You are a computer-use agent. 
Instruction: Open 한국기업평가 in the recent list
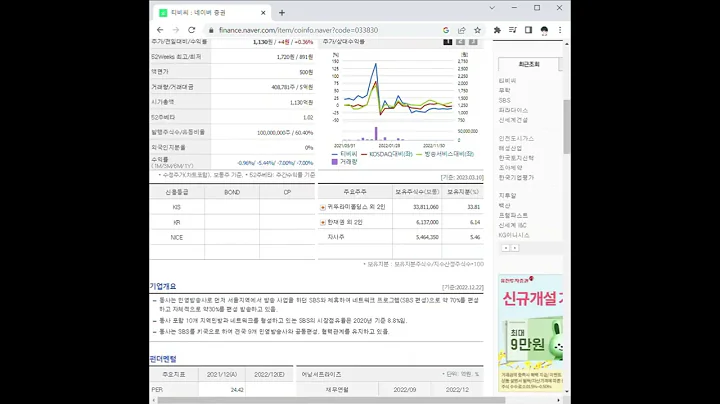[x=517, y=177]
